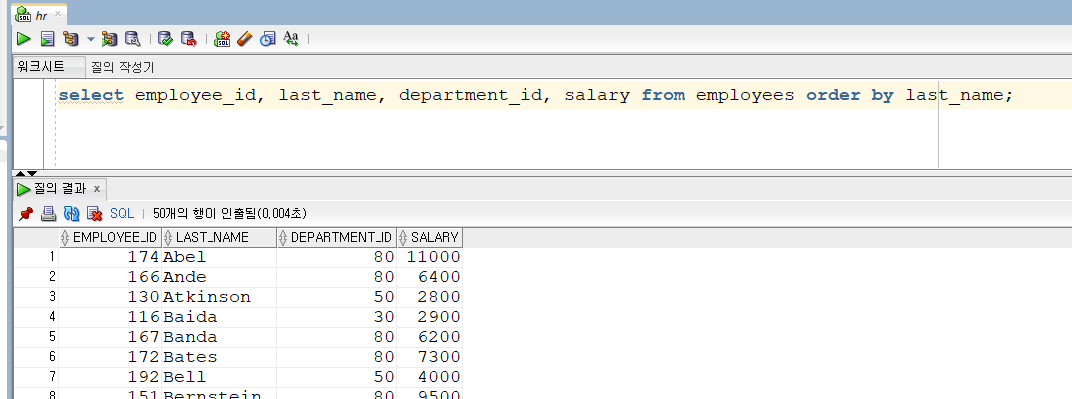Viewport: 1072px width, 399px height.
Task: Select the 질의 결과 results tab
Action: 59,189
